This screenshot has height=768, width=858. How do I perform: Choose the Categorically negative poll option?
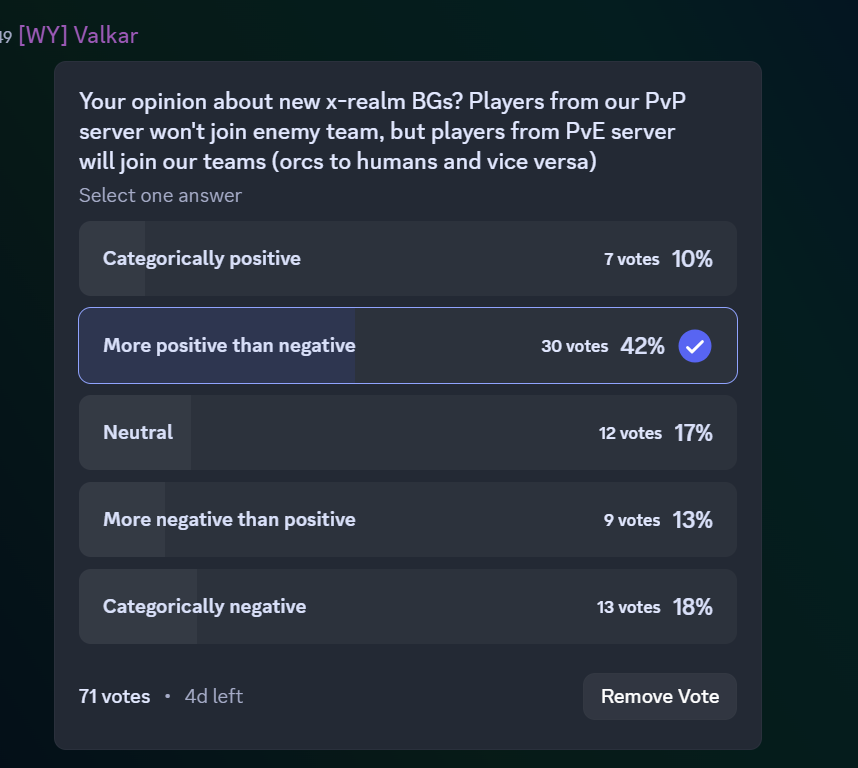point(408,607)
